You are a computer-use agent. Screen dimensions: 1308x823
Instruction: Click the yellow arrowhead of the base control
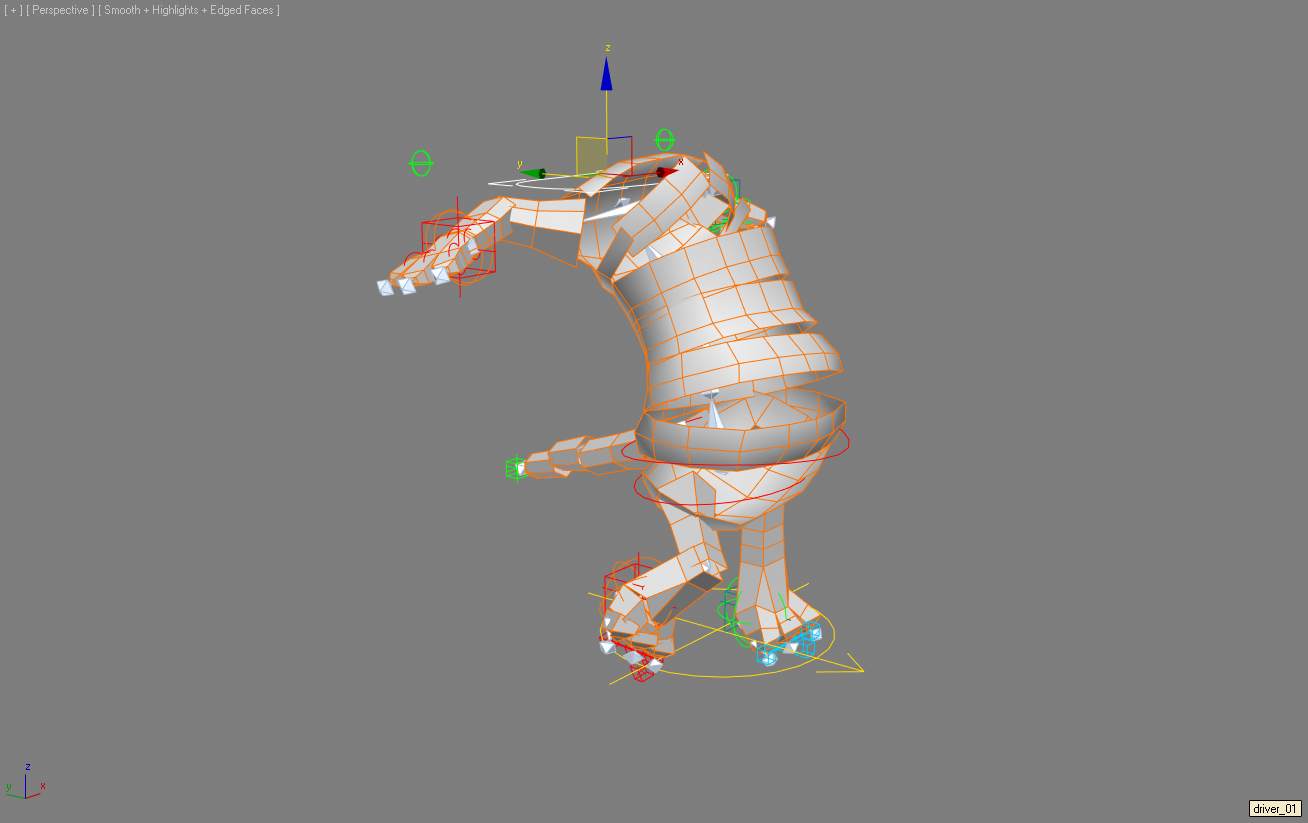[x=852, y=664]
